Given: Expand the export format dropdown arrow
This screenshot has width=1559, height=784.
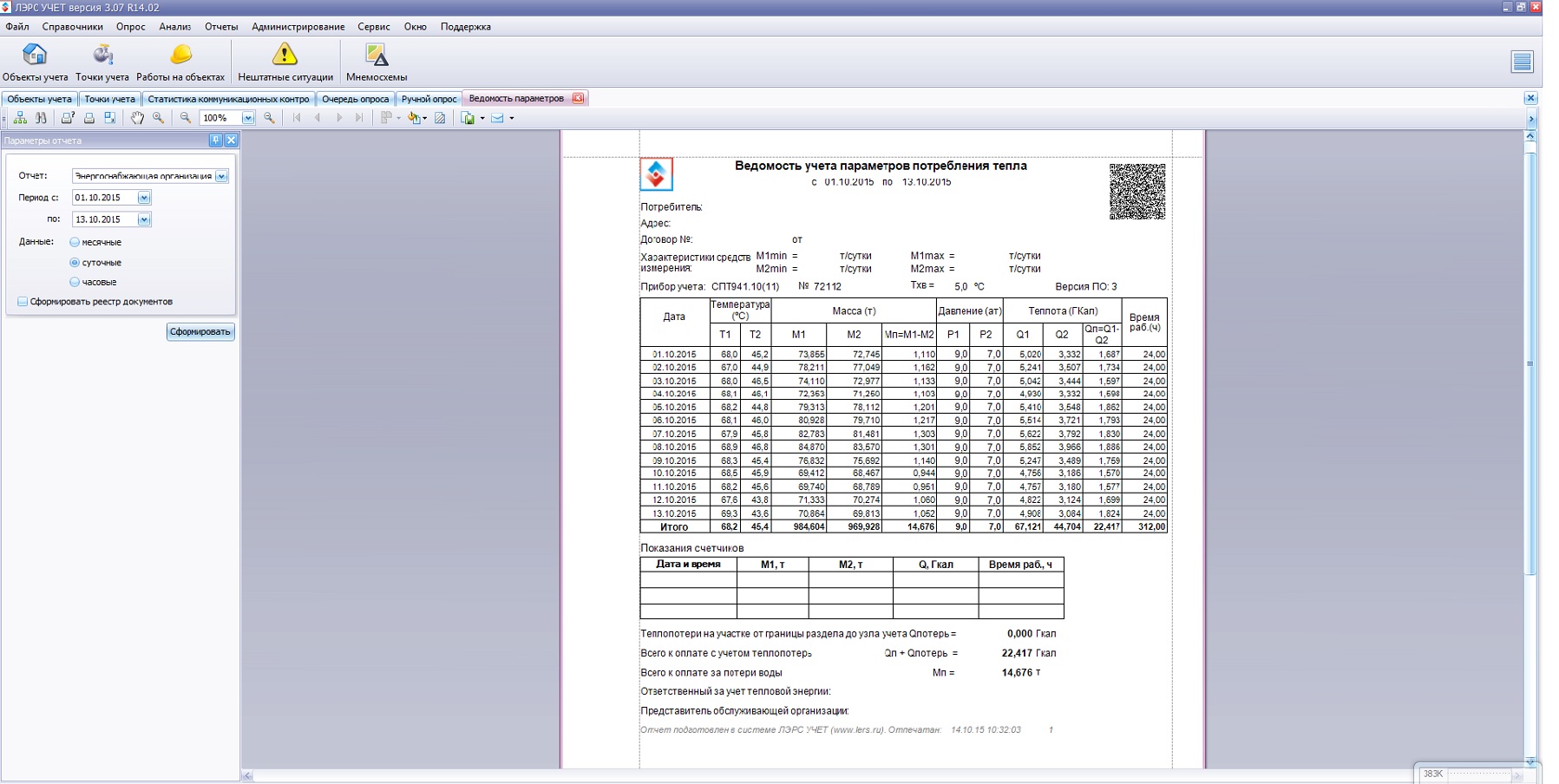Looking at the screenshot, I should coord(481,118).
